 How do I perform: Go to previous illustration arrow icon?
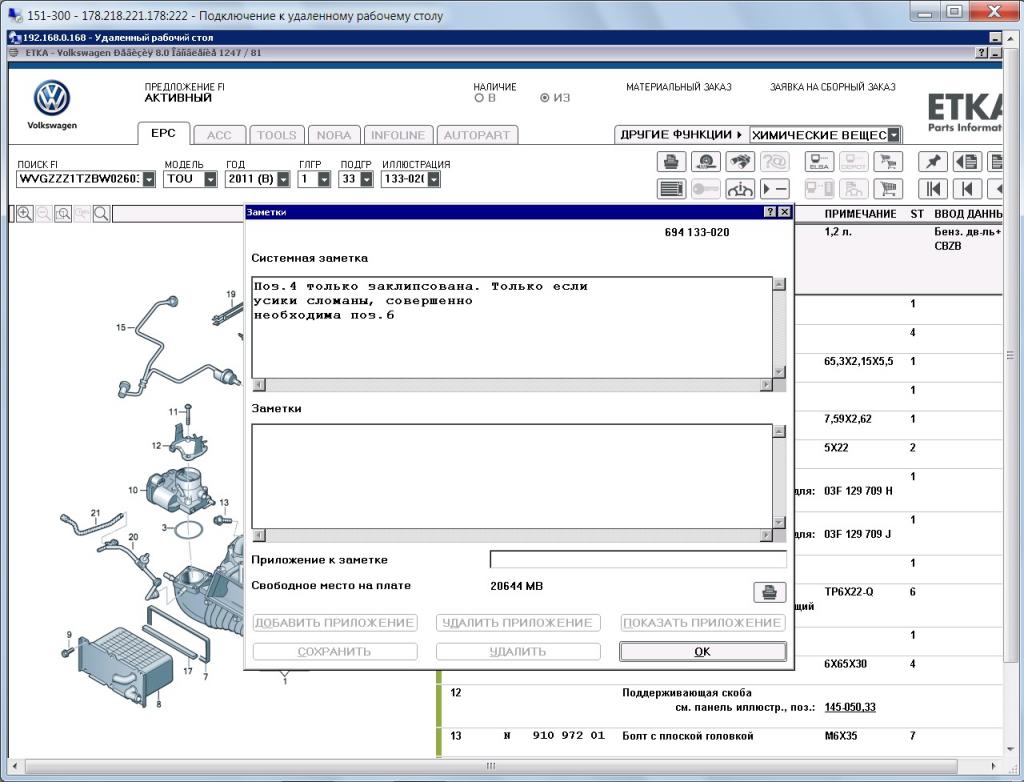click(967, 189)
